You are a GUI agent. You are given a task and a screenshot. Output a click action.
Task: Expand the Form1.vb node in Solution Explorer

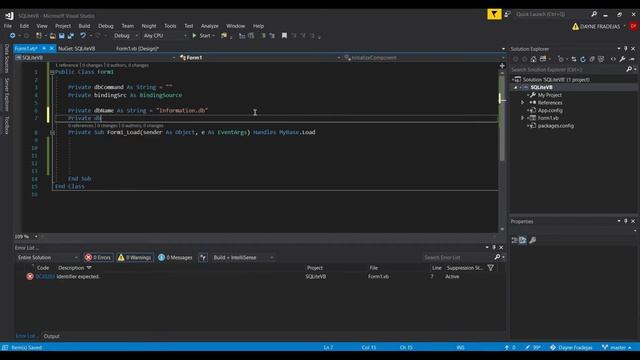pos(522,118)
